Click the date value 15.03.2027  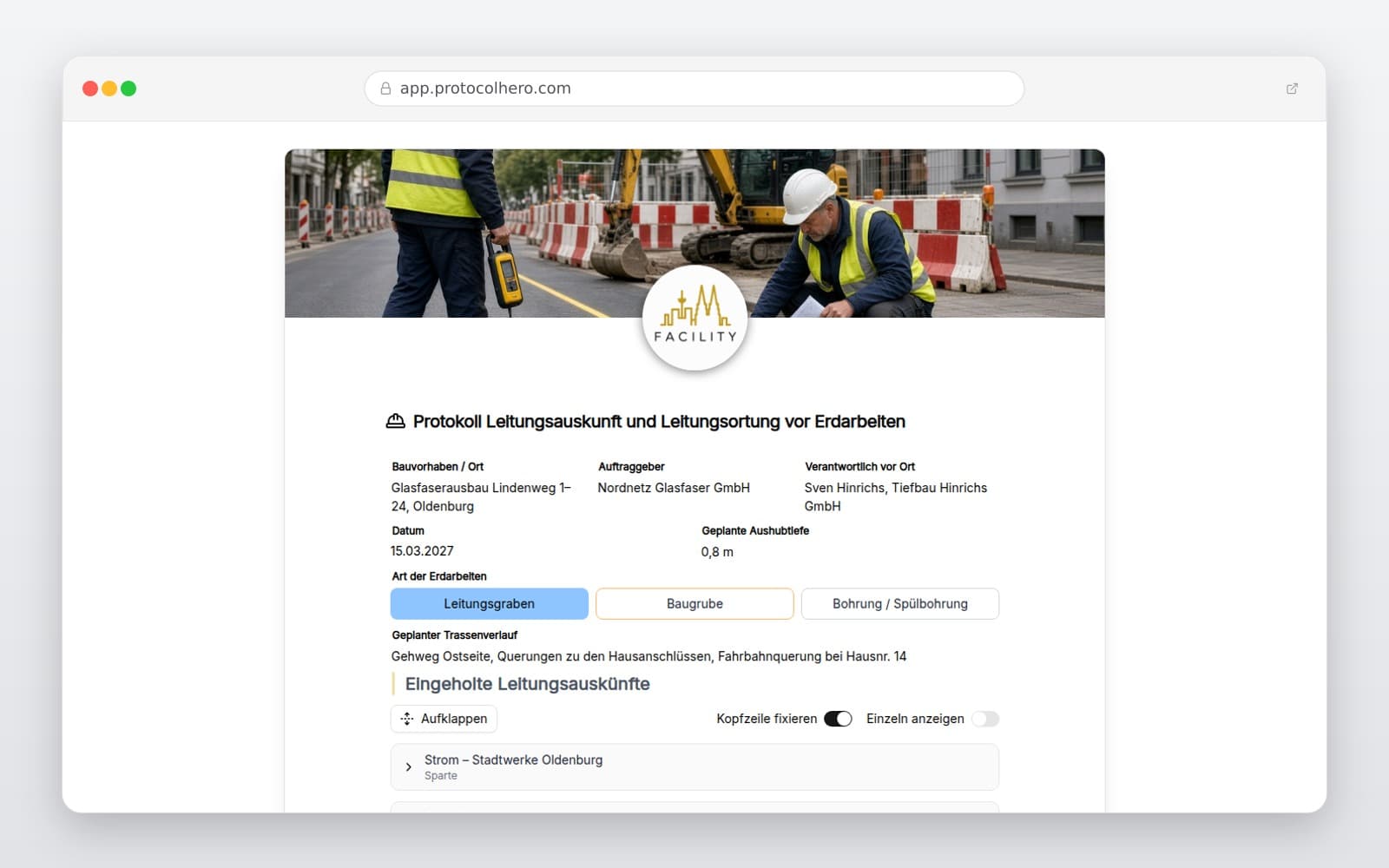(x=422, y=551)
